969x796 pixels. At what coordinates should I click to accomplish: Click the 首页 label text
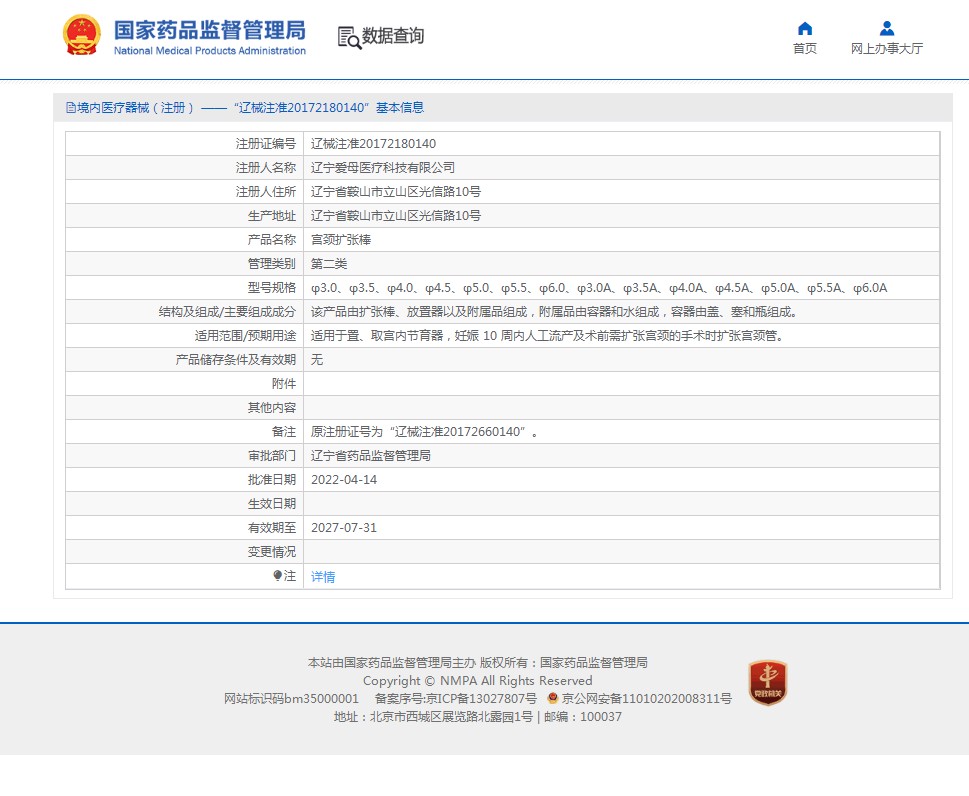(x=805, y=48)
